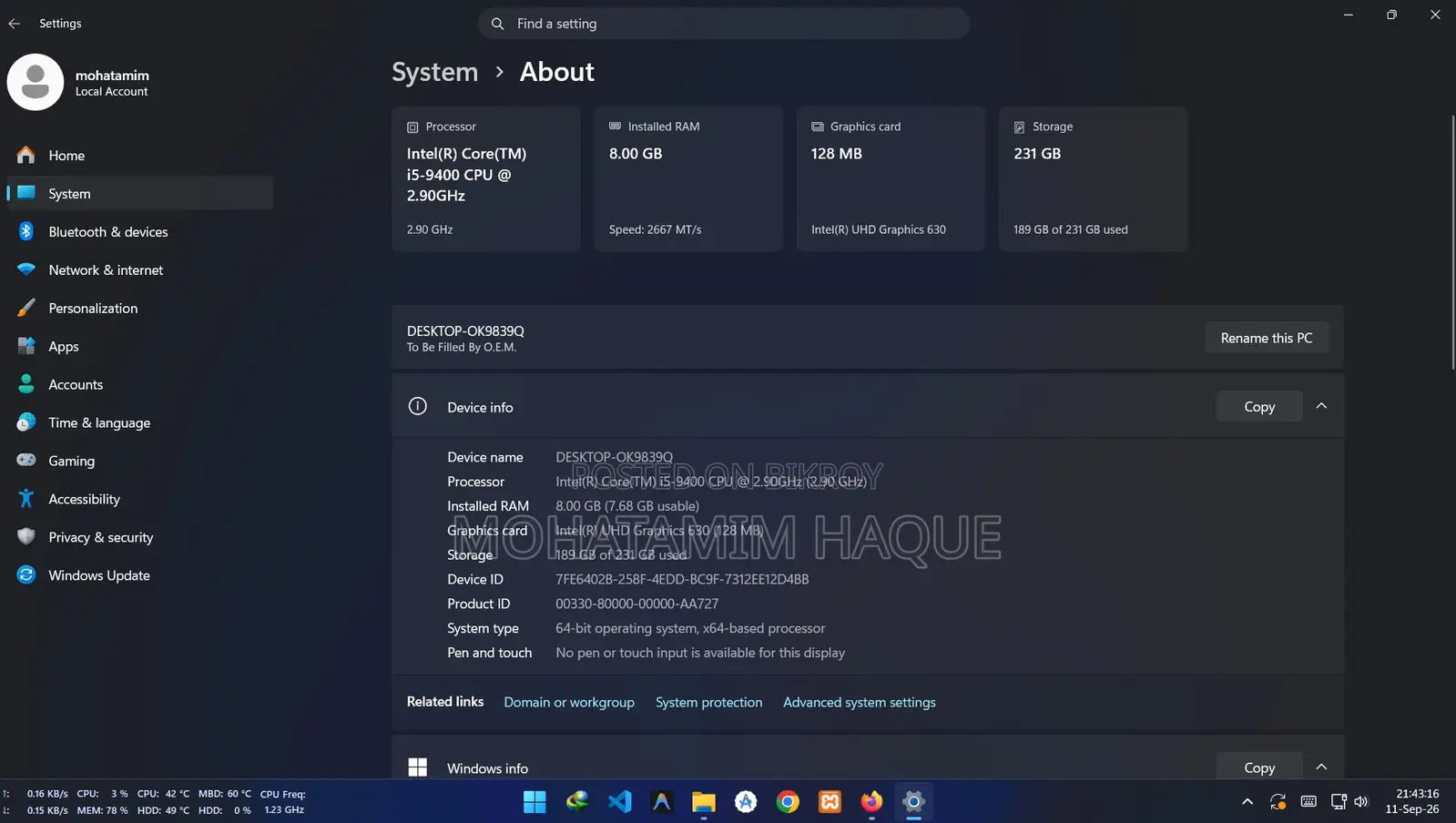1456x823 pixels.
Task: Copy the Device info details
Action: (1259, 407)
